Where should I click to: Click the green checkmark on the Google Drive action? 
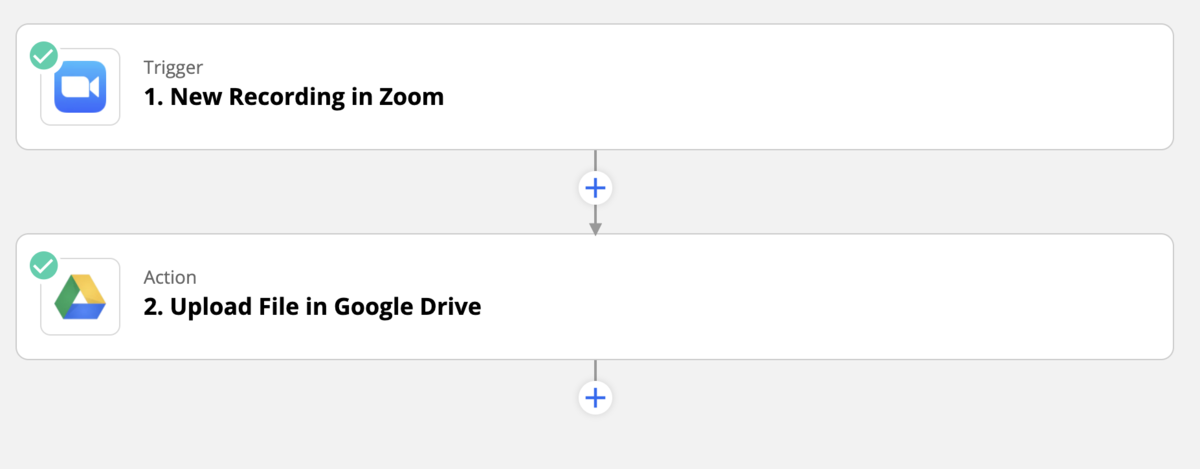click(x=43, y=265)
